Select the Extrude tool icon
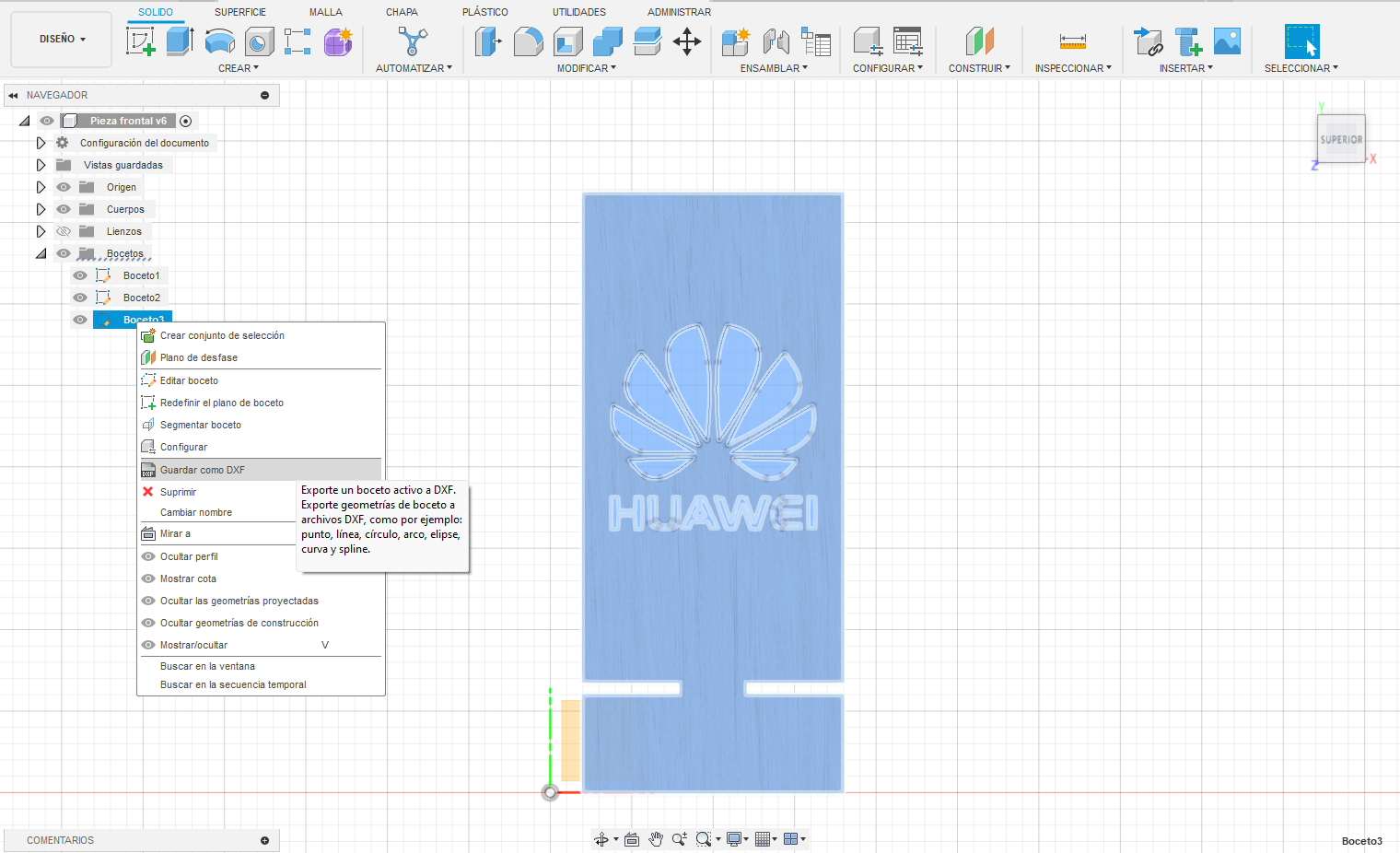Screen dimensions: 1400x853 [180, 41]
